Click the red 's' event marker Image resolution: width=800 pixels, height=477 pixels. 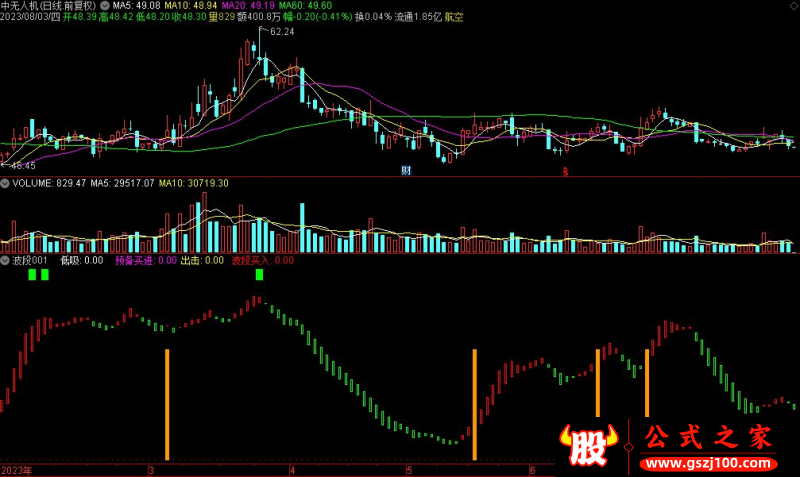pyautogui.click(x=565, y=171)
